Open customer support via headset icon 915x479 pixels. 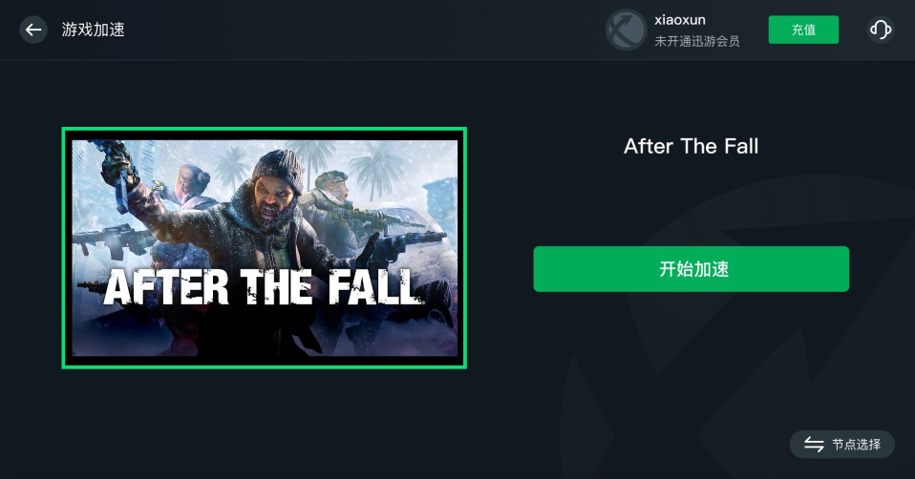tap(881, 30)
